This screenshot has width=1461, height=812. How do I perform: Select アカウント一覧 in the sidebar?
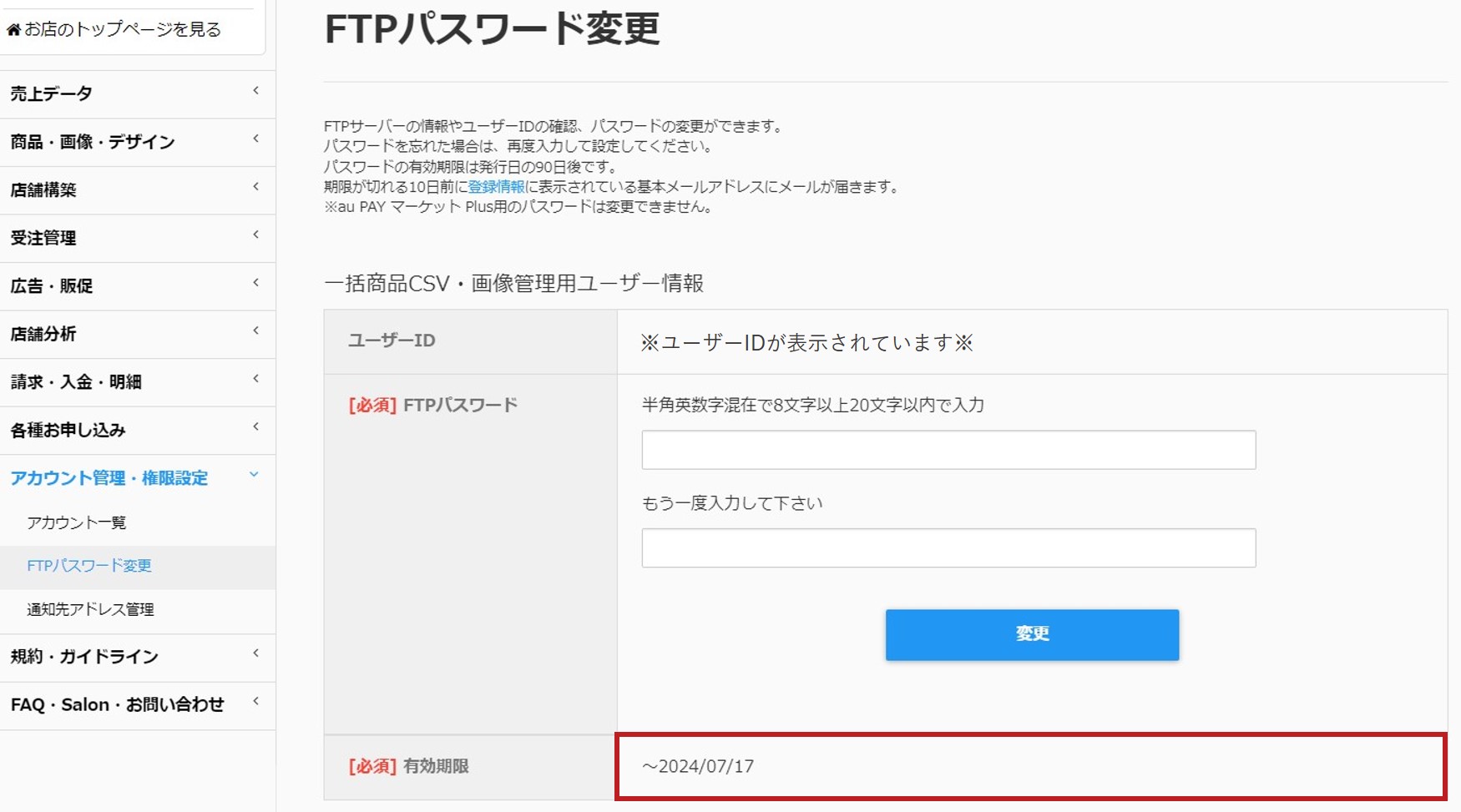76,522
